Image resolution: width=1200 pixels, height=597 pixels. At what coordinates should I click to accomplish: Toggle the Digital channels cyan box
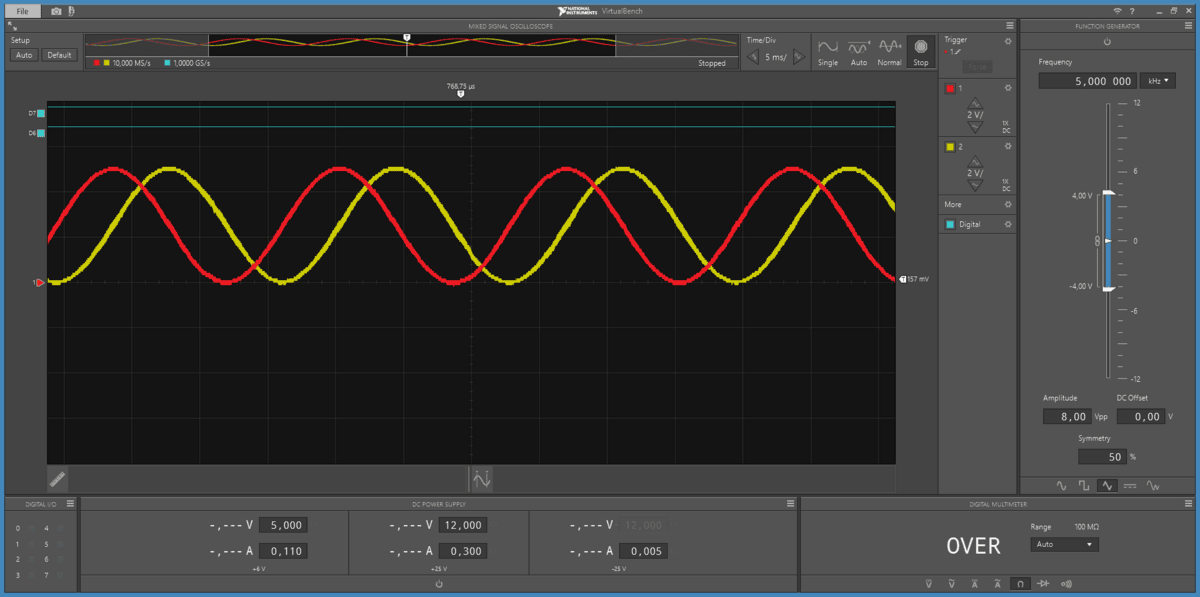950,225
